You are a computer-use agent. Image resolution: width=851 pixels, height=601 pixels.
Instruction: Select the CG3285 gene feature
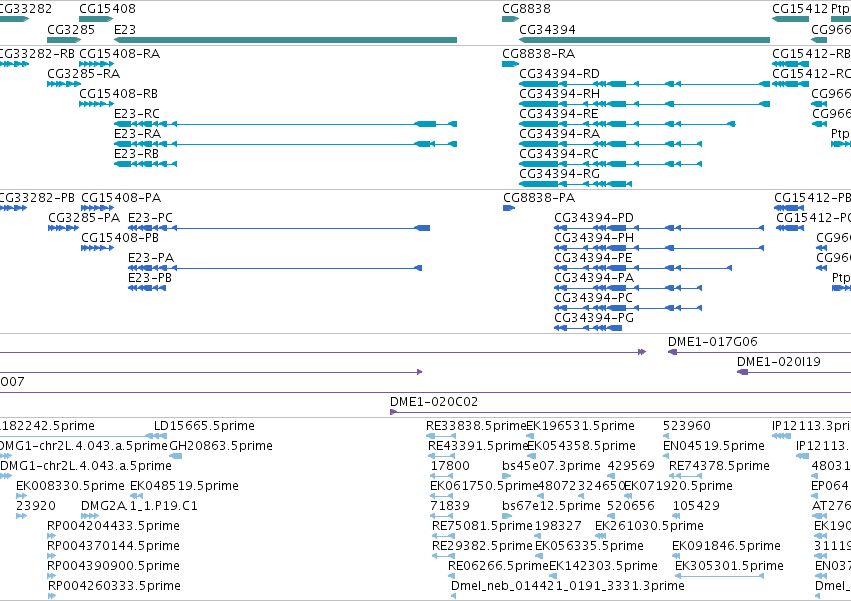[x=64, y=40]
